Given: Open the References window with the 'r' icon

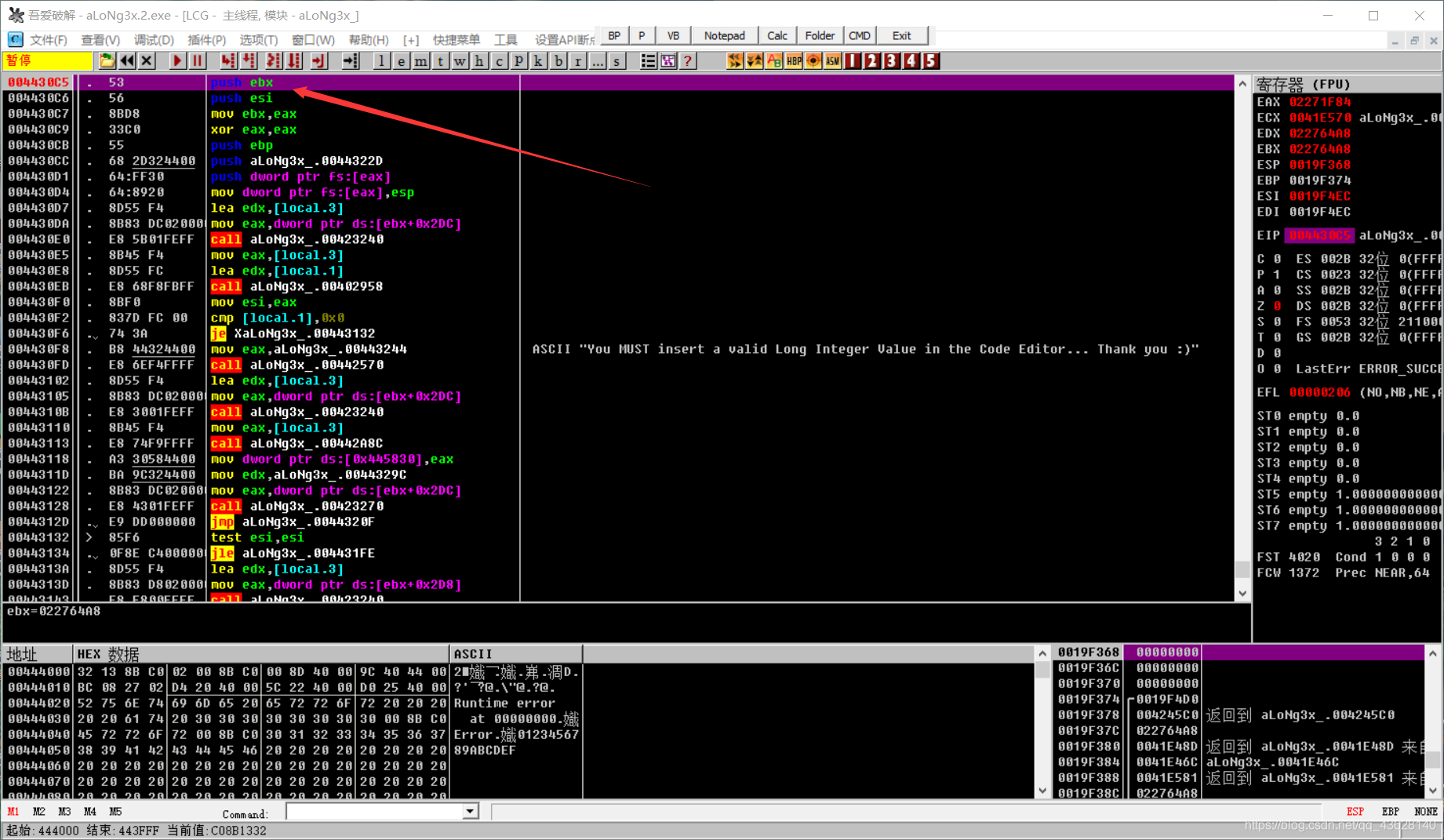Looking at the screenshot, I should coord(578,60).
